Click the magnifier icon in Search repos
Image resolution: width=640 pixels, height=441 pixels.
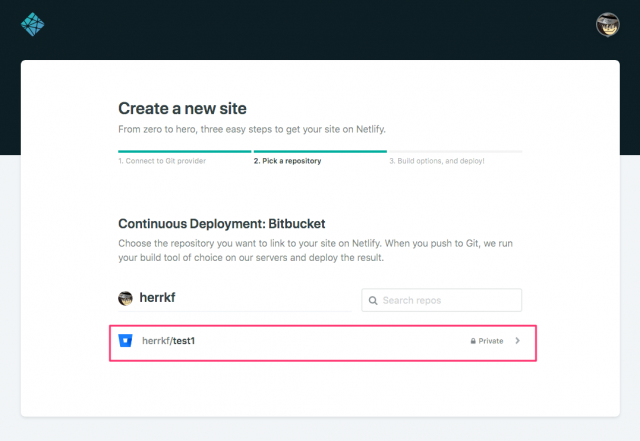pos(373,301)
